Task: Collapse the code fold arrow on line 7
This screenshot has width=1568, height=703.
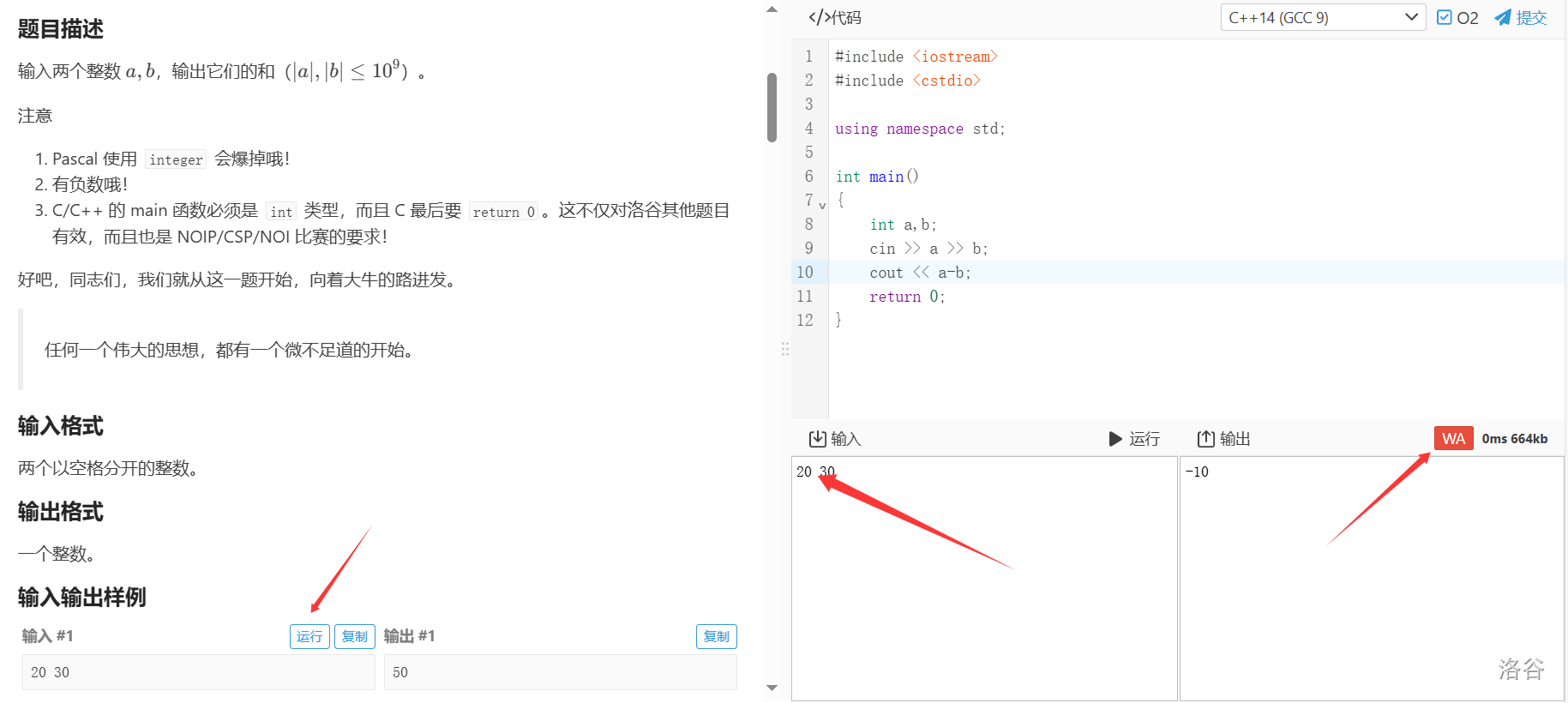Action: coord(822,206)
